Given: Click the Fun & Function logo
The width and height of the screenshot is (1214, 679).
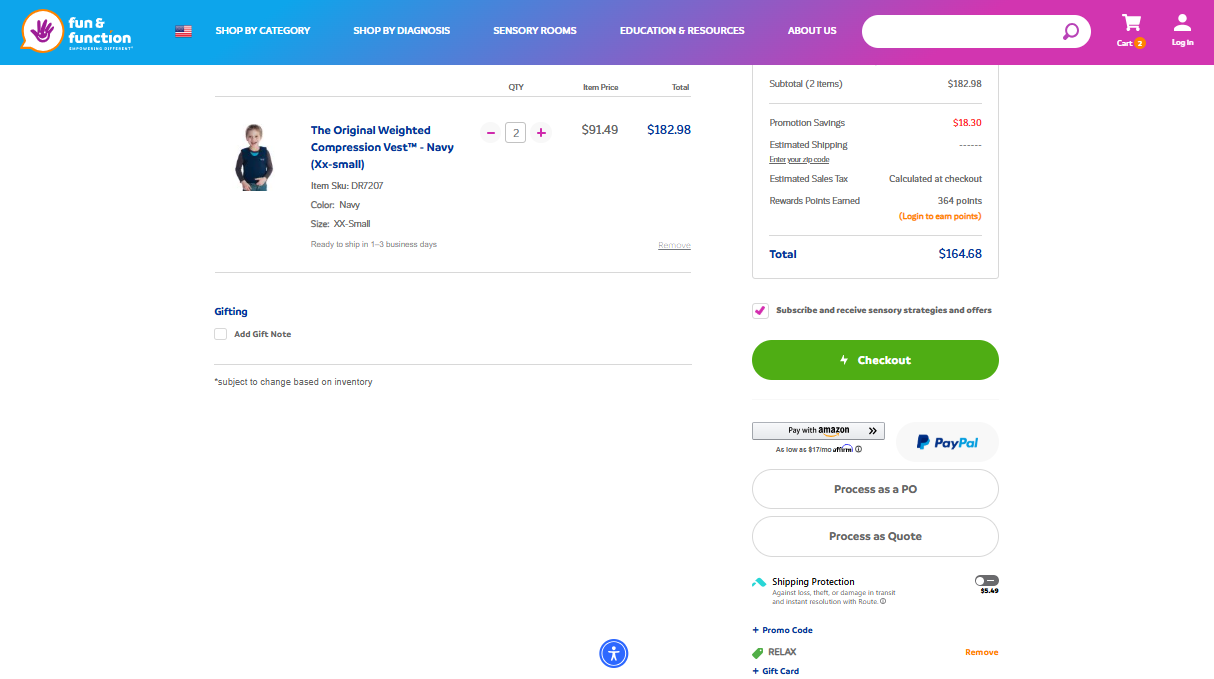Looking at the screenshot, I should tap(76, 31).
